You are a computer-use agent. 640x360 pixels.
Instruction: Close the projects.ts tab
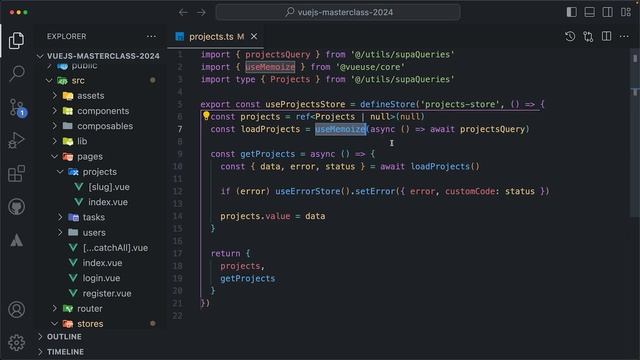254,37
